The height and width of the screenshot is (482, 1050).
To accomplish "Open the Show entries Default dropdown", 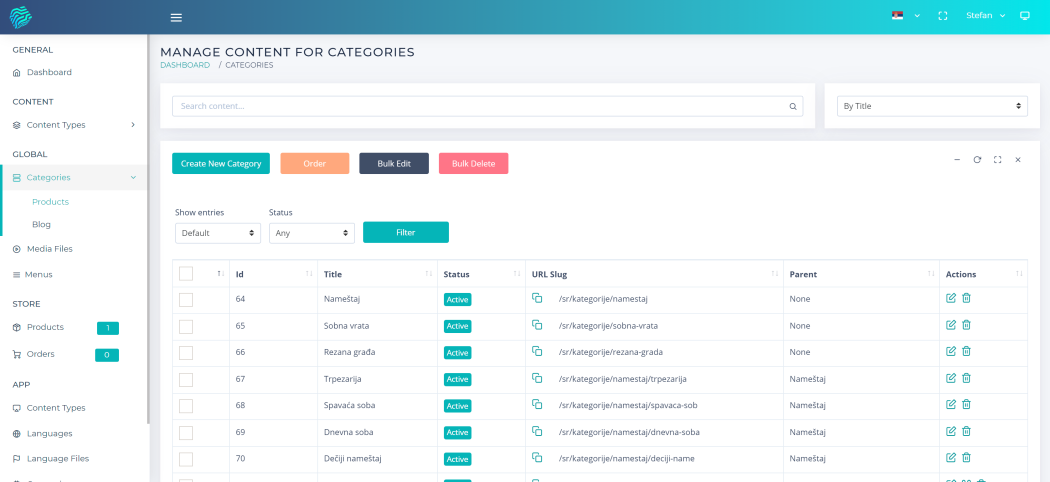I will pyautogui.click(x=217, y=233).
